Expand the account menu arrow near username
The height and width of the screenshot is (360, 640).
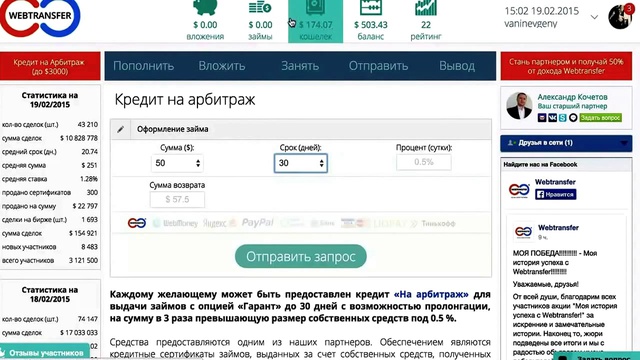pyautogui.click(x=594, y=17)
